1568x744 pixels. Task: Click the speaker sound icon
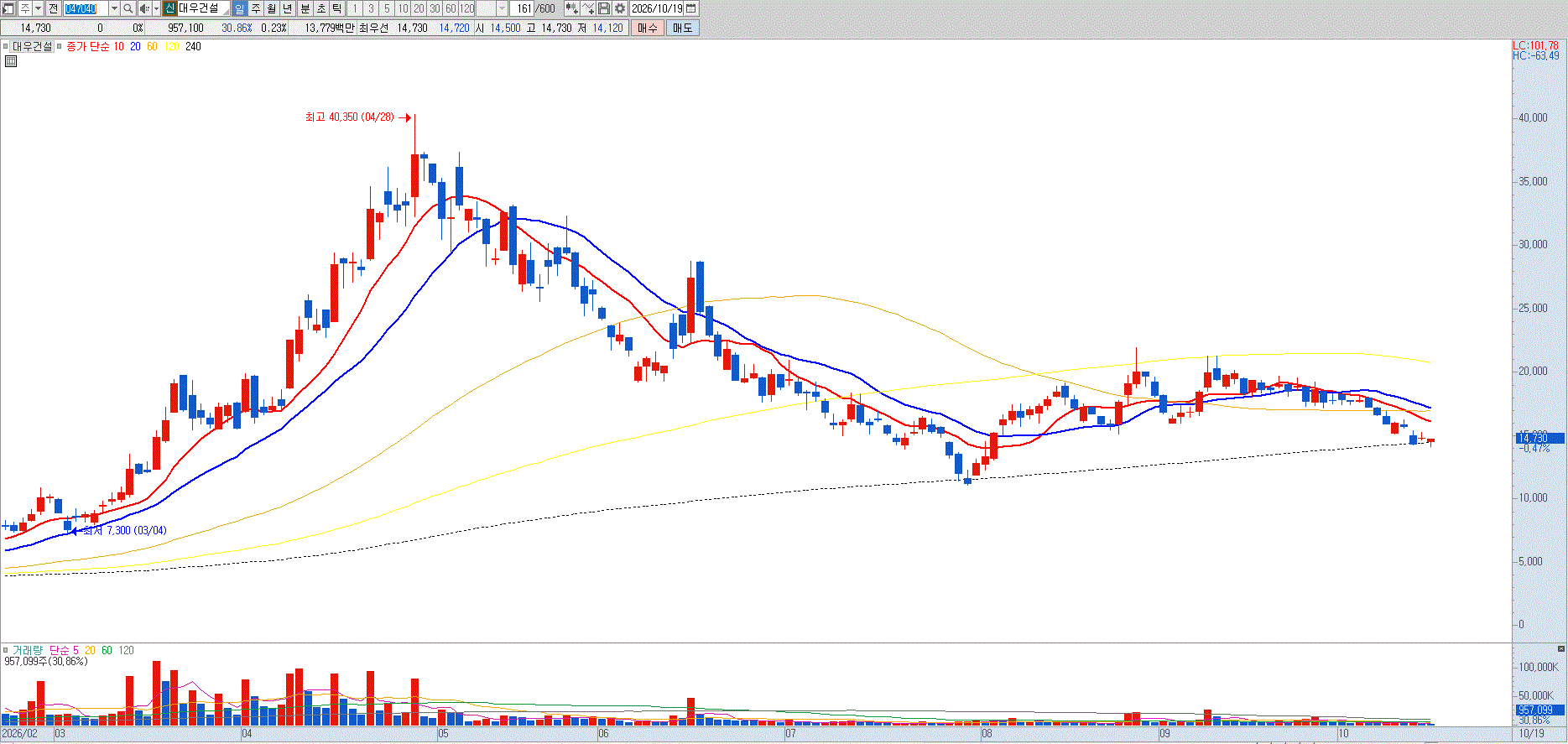click(143, 8)
